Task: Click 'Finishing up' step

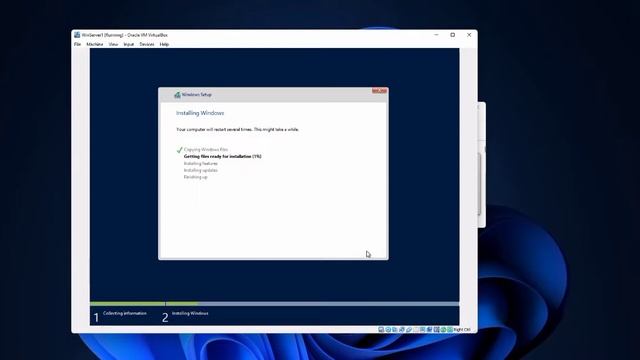Action: coord(196,177)
